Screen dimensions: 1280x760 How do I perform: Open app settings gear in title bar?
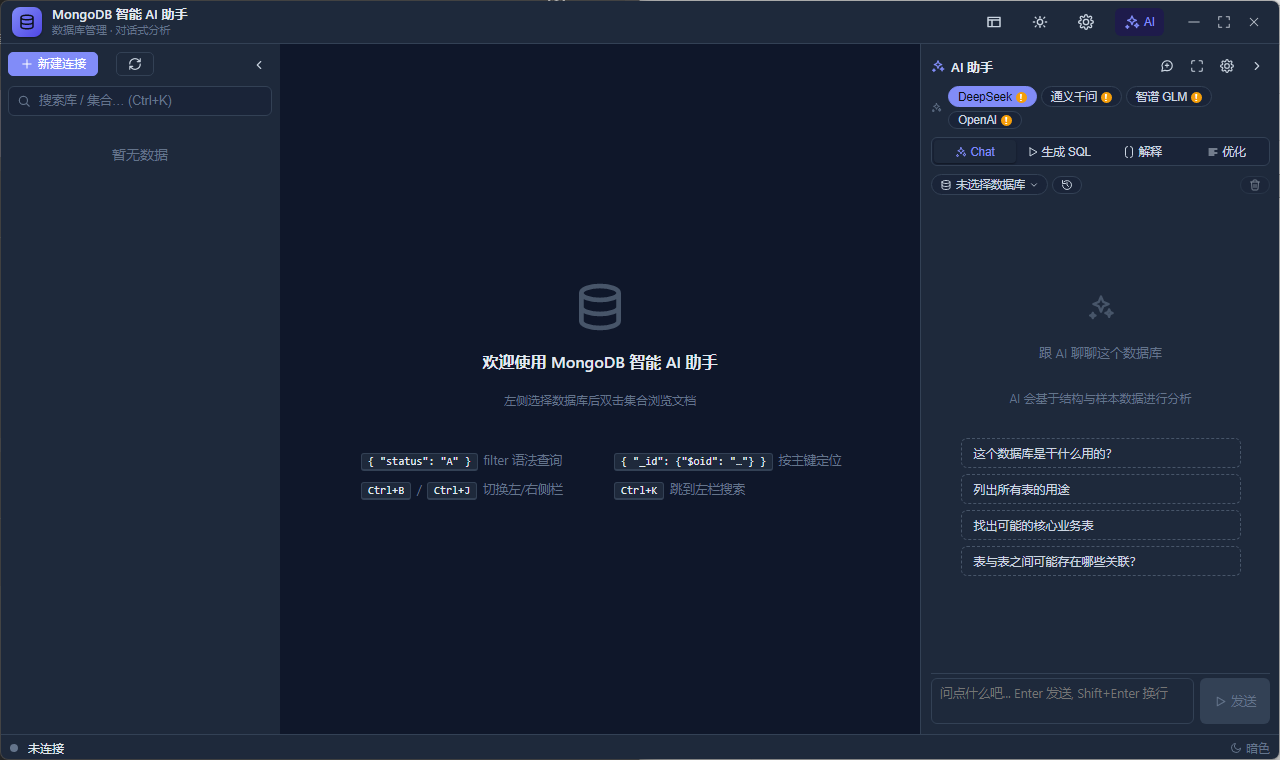[x=1086, y=22]
